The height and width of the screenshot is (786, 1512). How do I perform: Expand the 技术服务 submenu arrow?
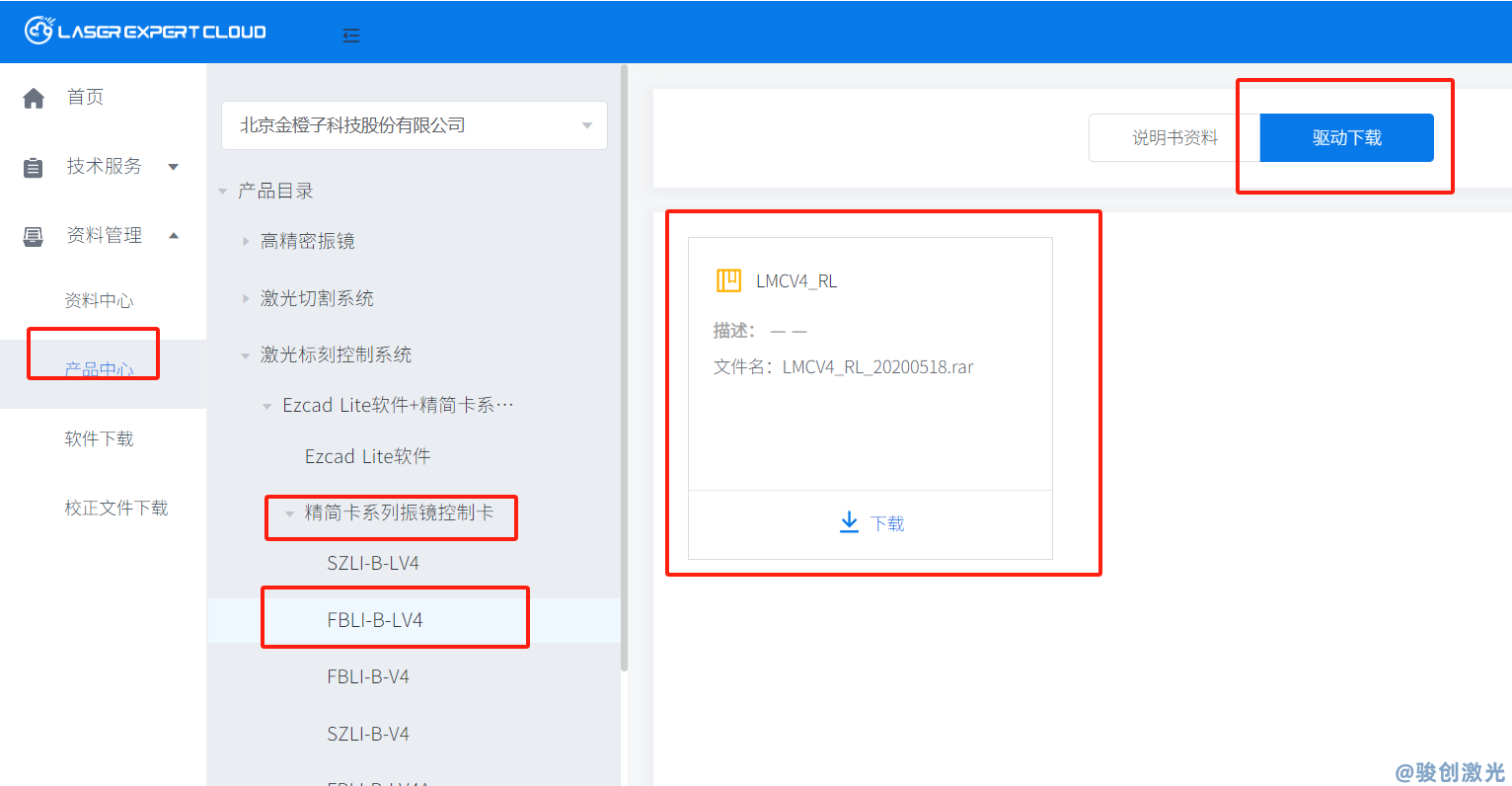[x=174, y=167]
